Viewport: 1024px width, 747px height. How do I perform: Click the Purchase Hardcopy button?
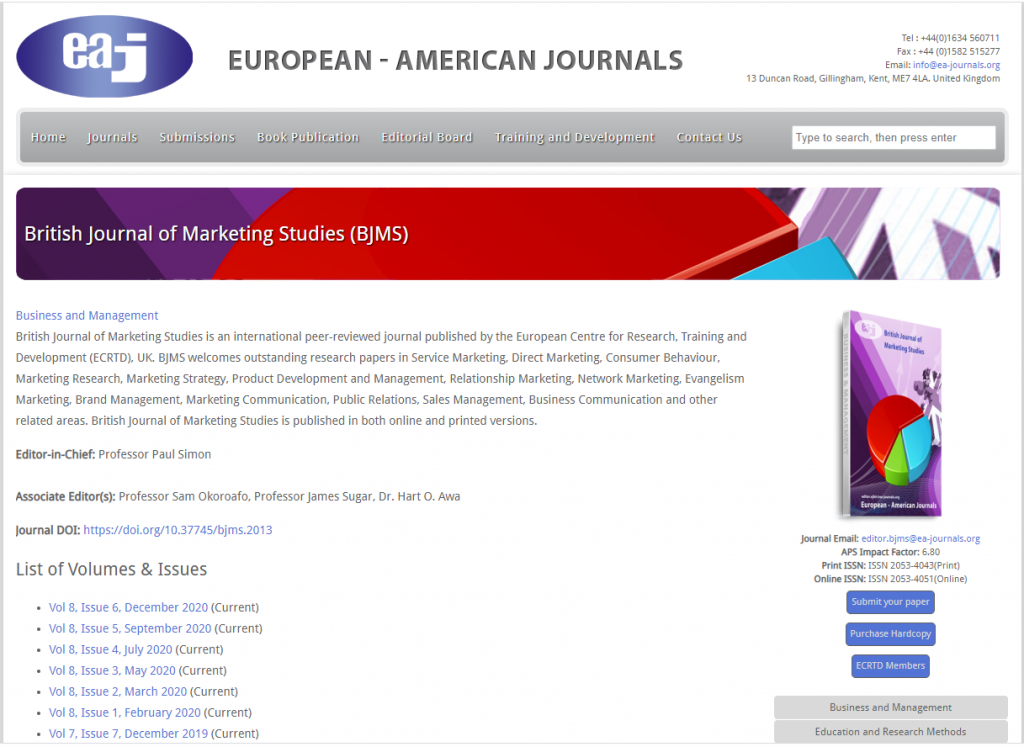point(890,634)
